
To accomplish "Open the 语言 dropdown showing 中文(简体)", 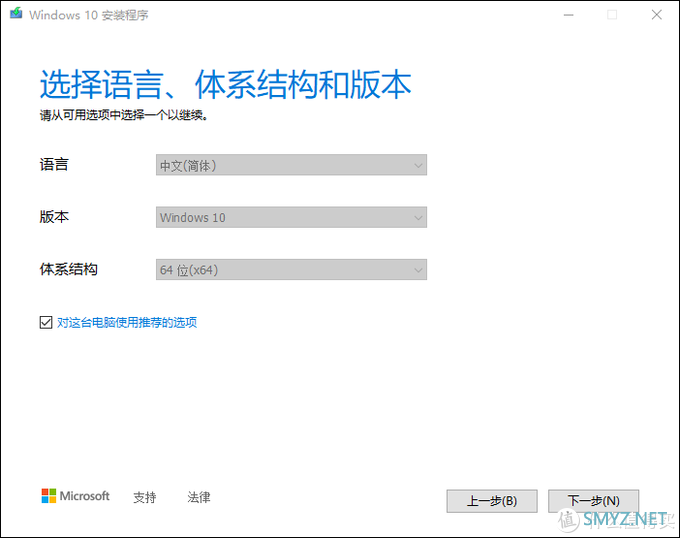I will (291, 165).
